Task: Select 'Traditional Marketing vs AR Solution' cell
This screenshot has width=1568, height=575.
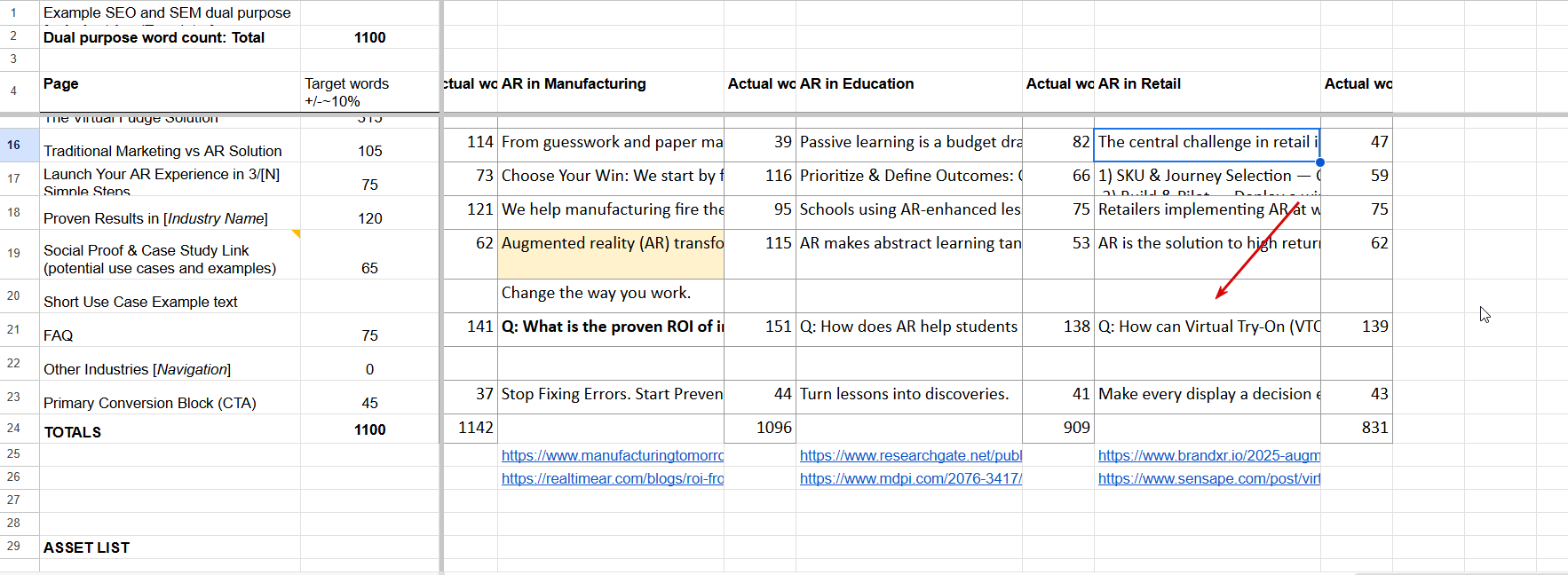Action: pyautogui.click(x=170, y=146)
